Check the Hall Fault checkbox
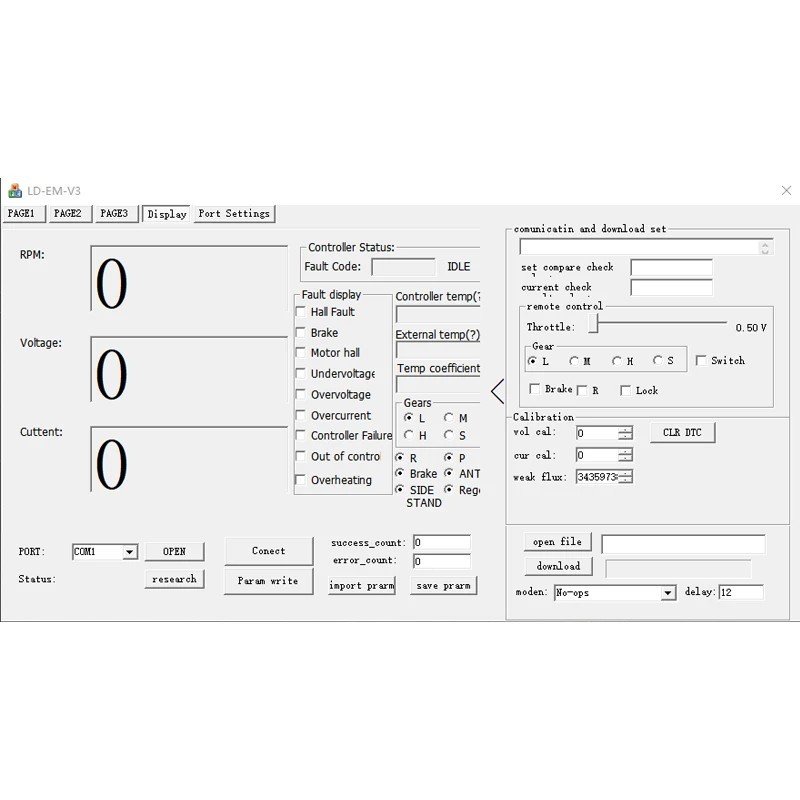This screenshot has width=800, height=800. point(300,311)
